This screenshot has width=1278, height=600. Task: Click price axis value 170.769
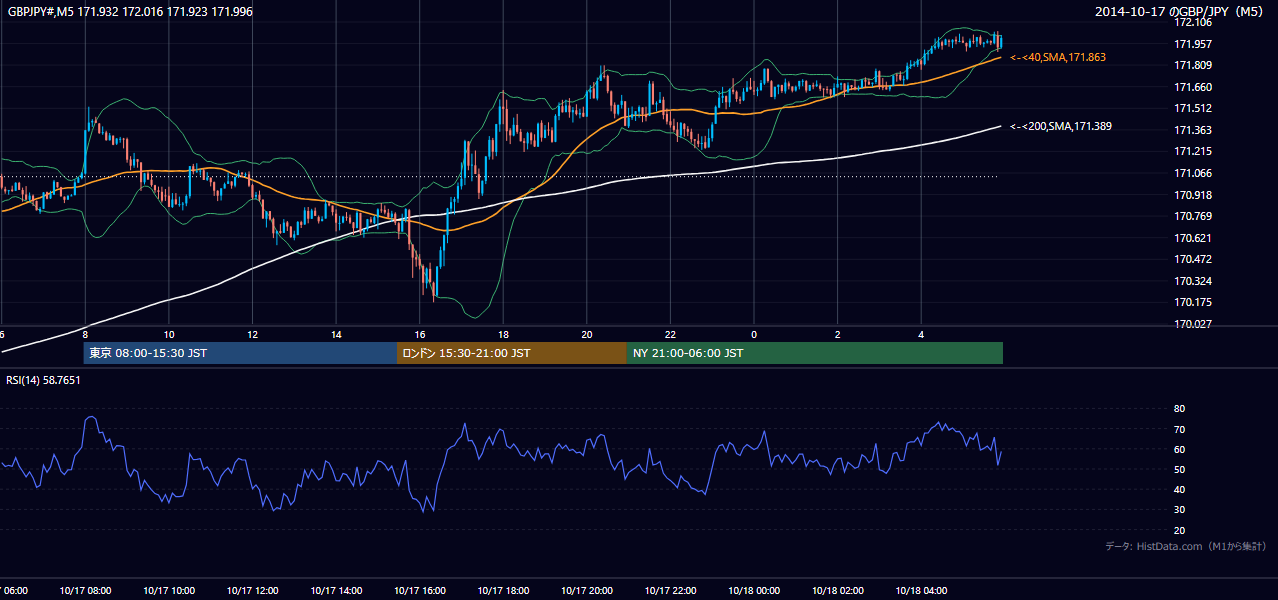tap(1193, 216)
